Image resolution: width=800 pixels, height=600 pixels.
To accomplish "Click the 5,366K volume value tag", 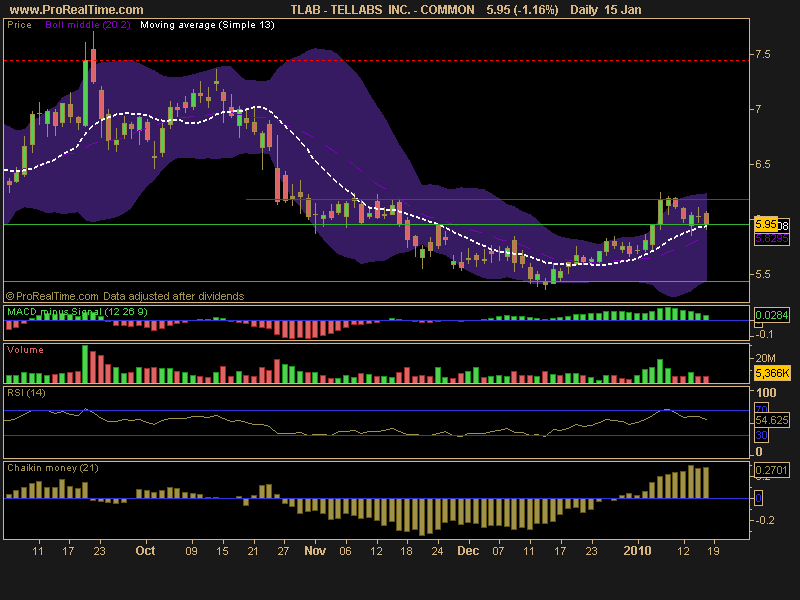I will pyautogui.click(x=771, y=373).
